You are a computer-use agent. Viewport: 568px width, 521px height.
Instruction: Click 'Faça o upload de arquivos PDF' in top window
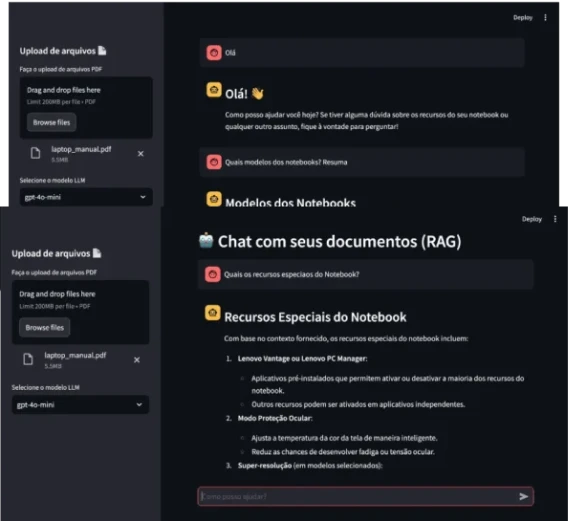click(61, 69)
